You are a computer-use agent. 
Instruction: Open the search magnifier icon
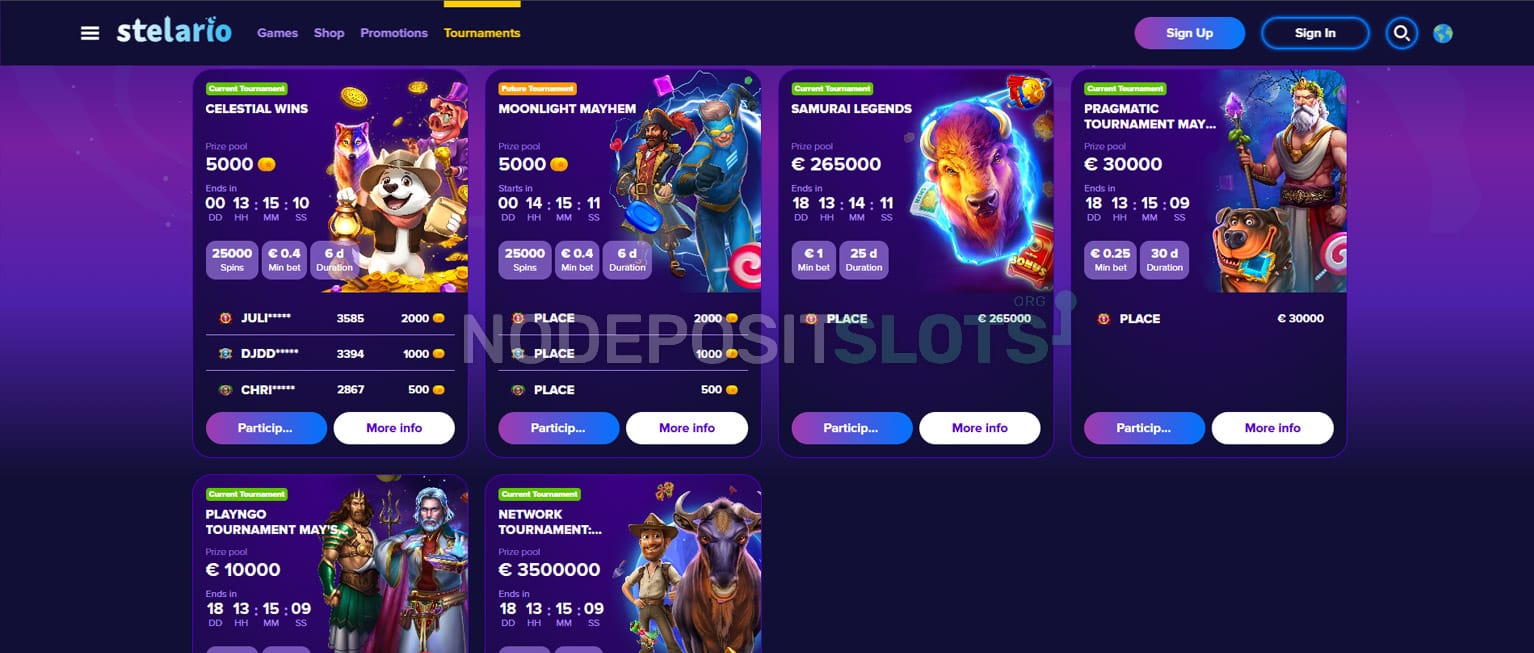click(1402, 33)
